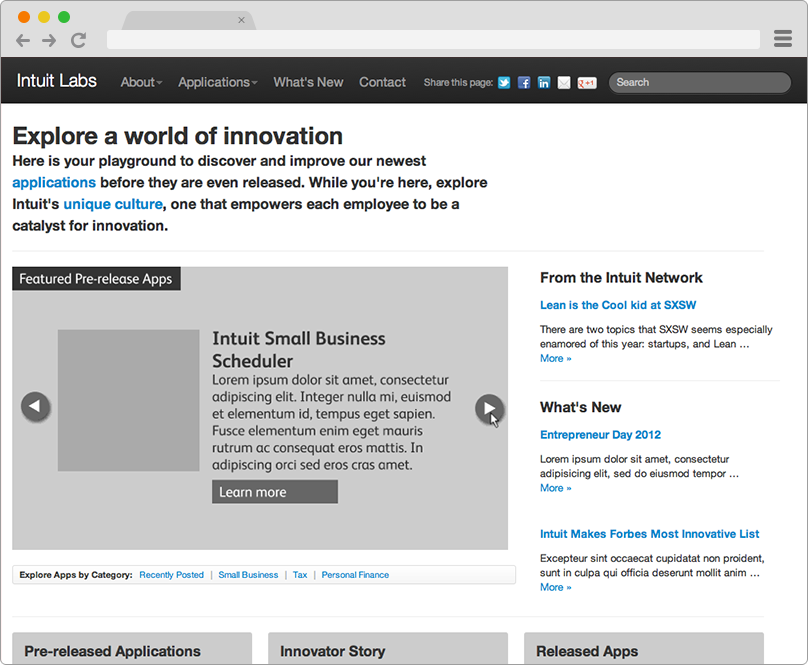The height and width of the screenshot is (665, 809).
Task: Go to the Intuit Labs home logo
Action: coord(57,81)
